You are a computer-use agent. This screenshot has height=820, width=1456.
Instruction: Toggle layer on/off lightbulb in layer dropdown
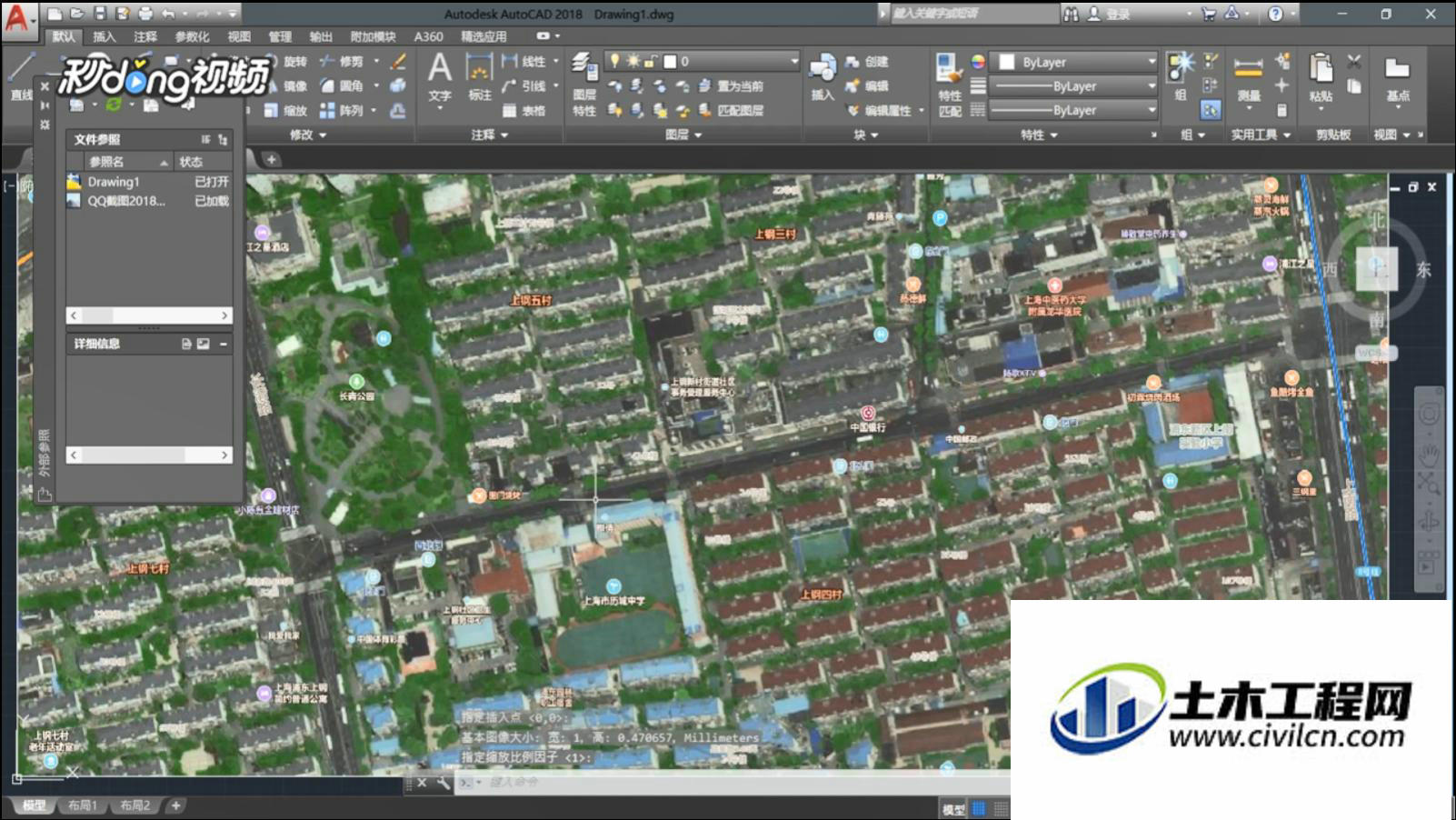615,61
